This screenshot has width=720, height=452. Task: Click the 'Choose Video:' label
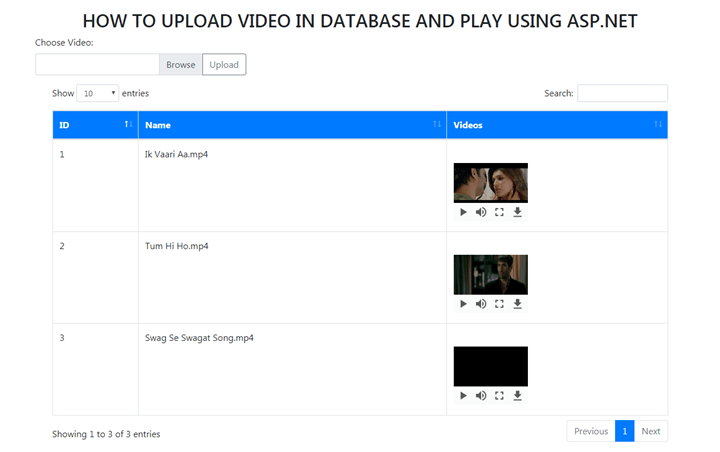tap(64, 43)
